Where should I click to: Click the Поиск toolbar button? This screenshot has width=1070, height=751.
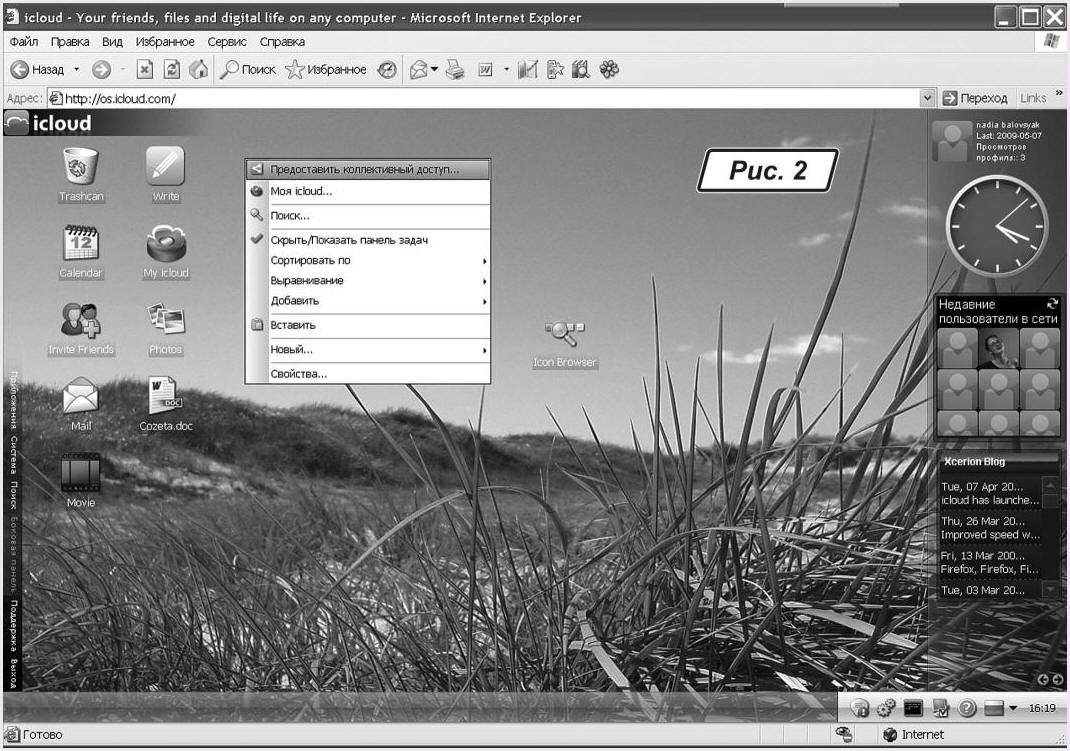pyautogui.click(x=248, y=70)
